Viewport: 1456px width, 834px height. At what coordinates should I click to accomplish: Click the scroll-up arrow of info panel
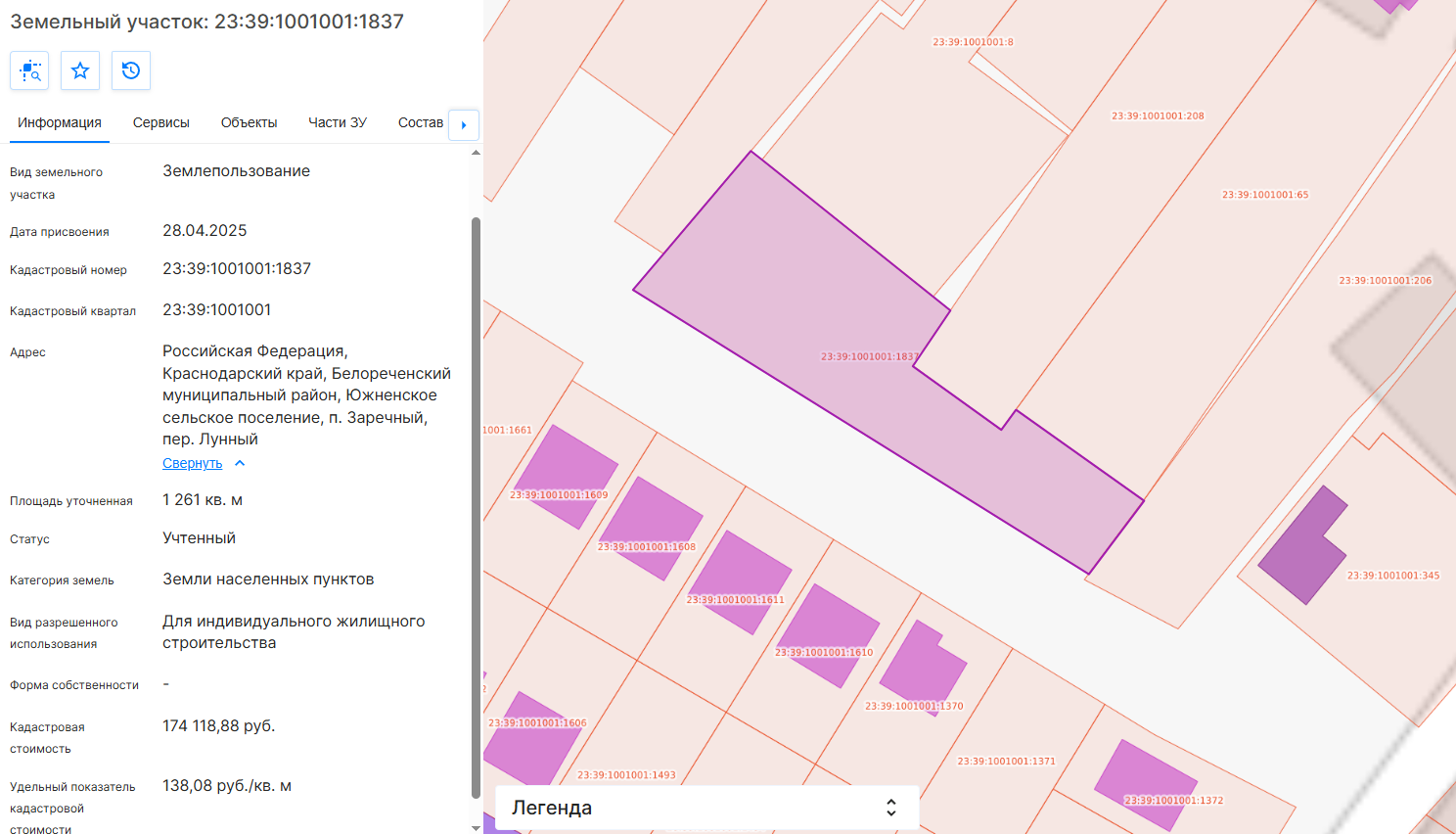click(x=476, y=153)
